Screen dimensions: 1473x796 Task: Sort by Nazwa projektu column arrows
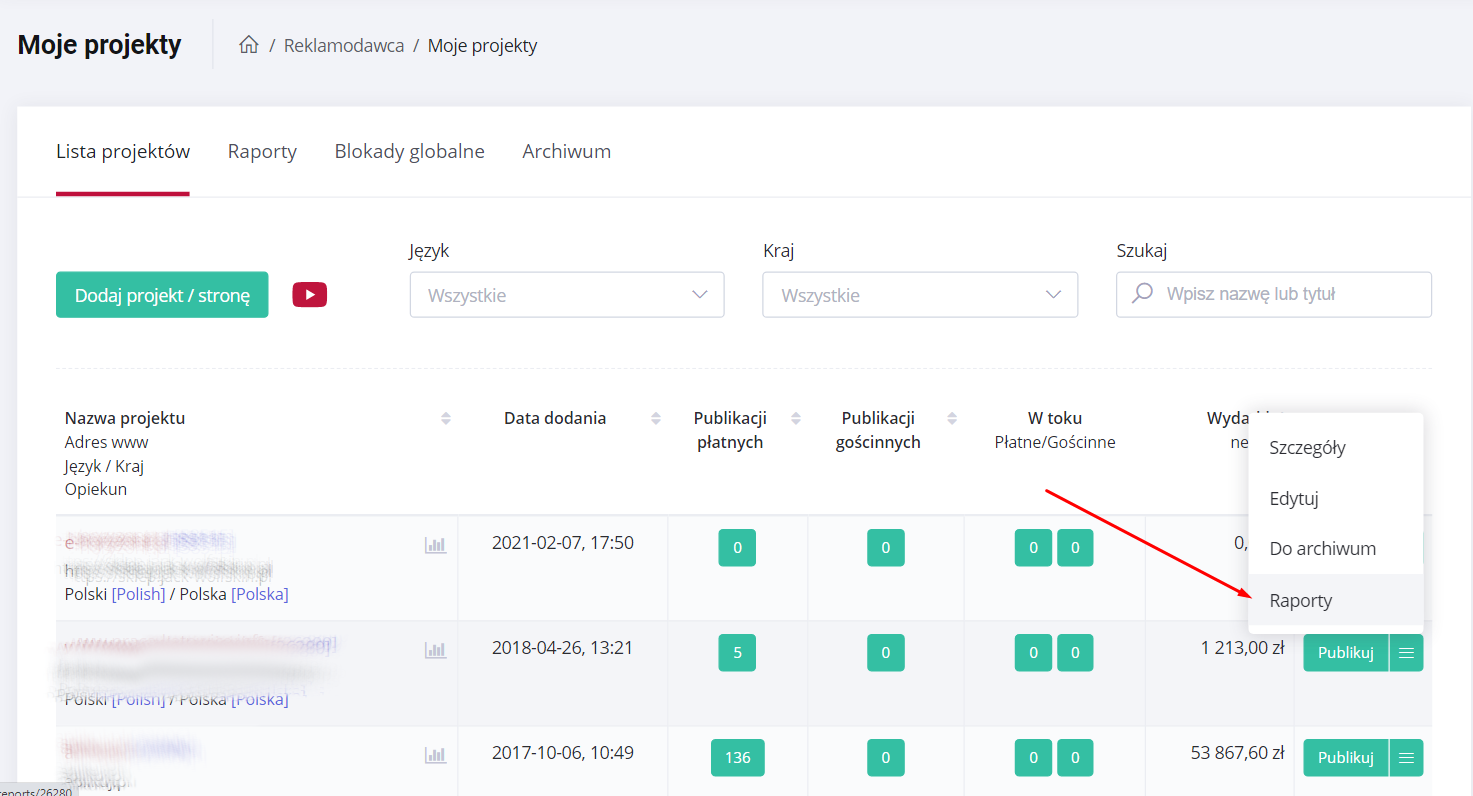(x=446, y=418)
